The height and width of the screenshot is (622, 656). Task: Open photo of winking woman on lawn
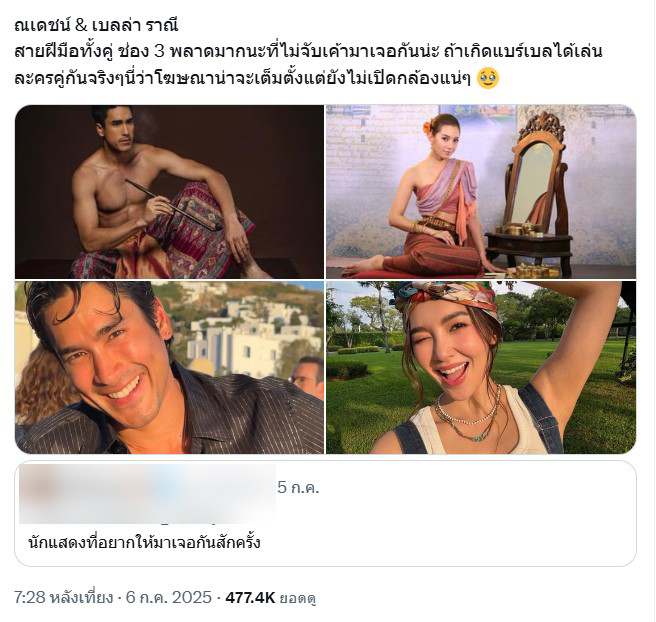(481, 368)
